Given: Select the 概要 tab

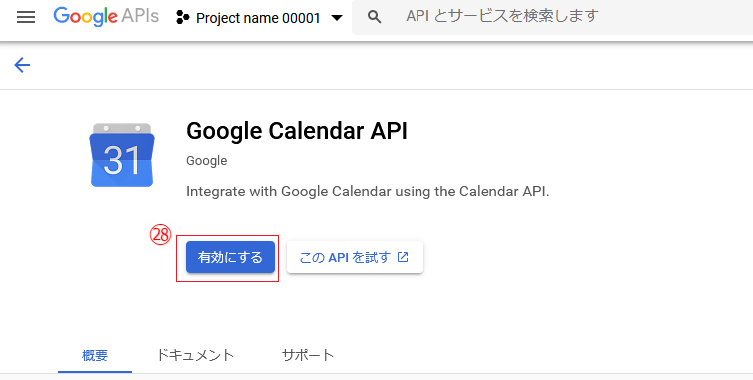Looking at the screenshot, I should click(95, 355).
